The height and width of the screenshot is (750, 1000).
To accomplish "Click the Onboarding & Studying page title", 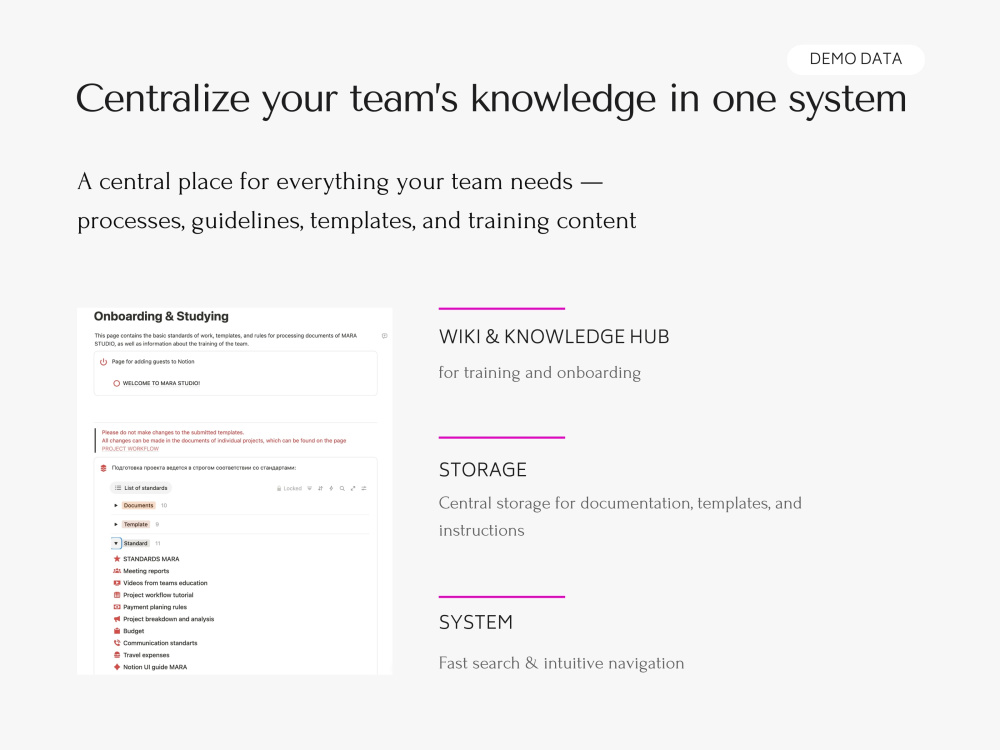I will pos(161,316).
